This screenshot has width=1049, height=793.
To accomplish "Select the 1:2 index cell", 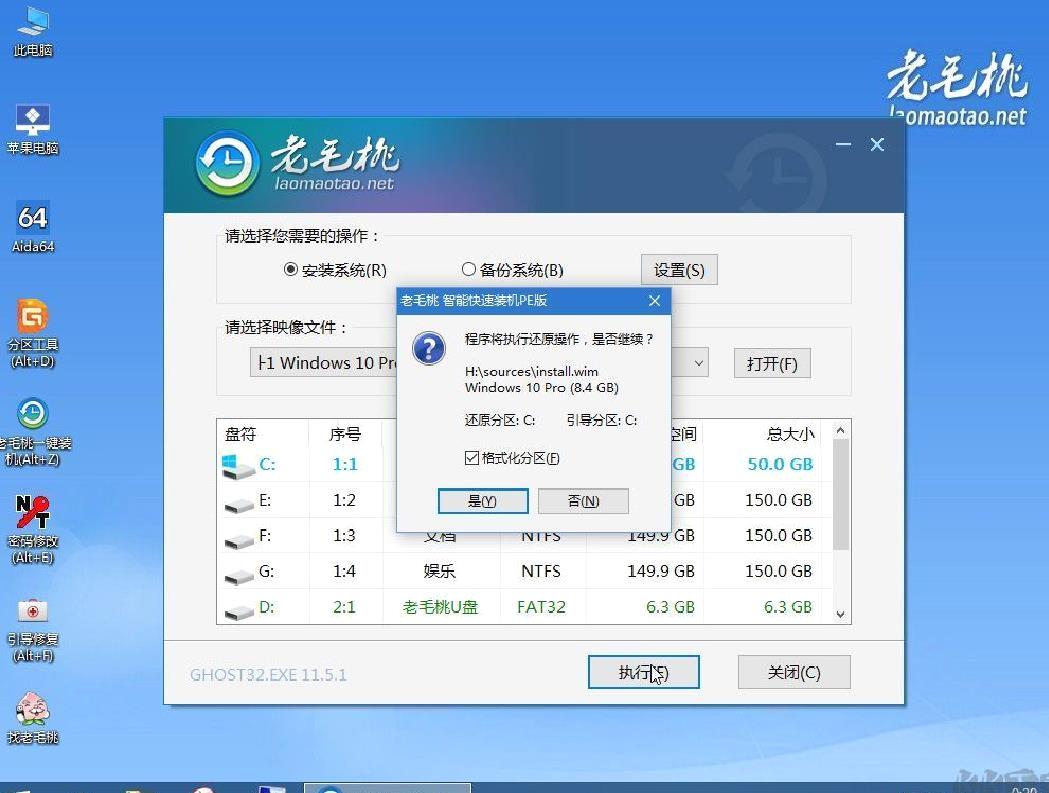I will pyautogui.click(x=345, y=500).
